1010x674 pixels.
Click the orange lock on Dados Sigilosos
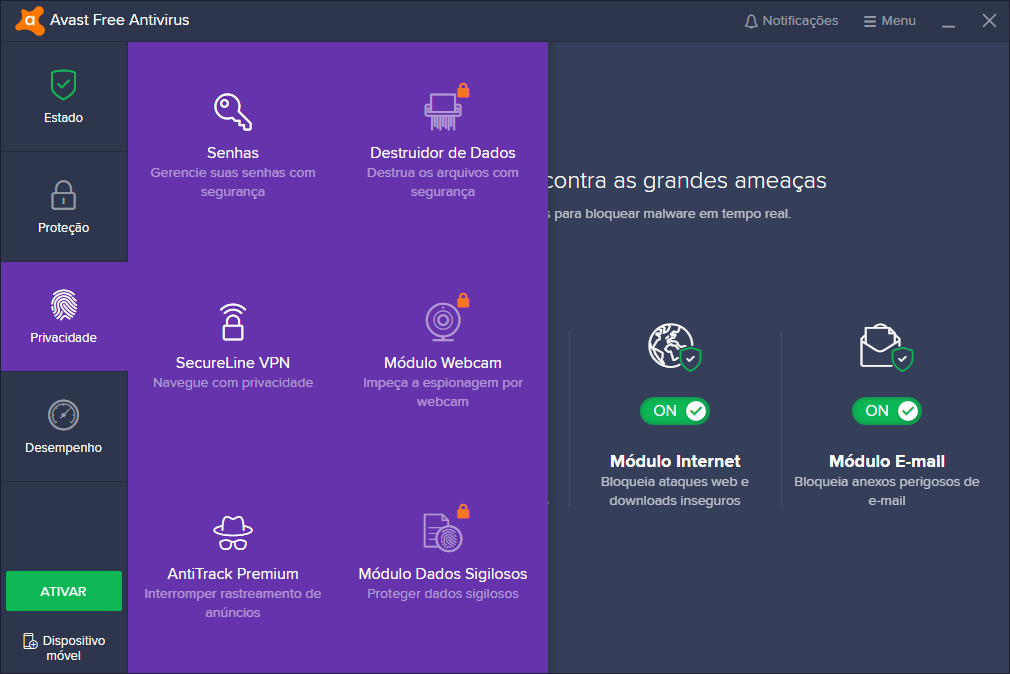pos(463,512)
